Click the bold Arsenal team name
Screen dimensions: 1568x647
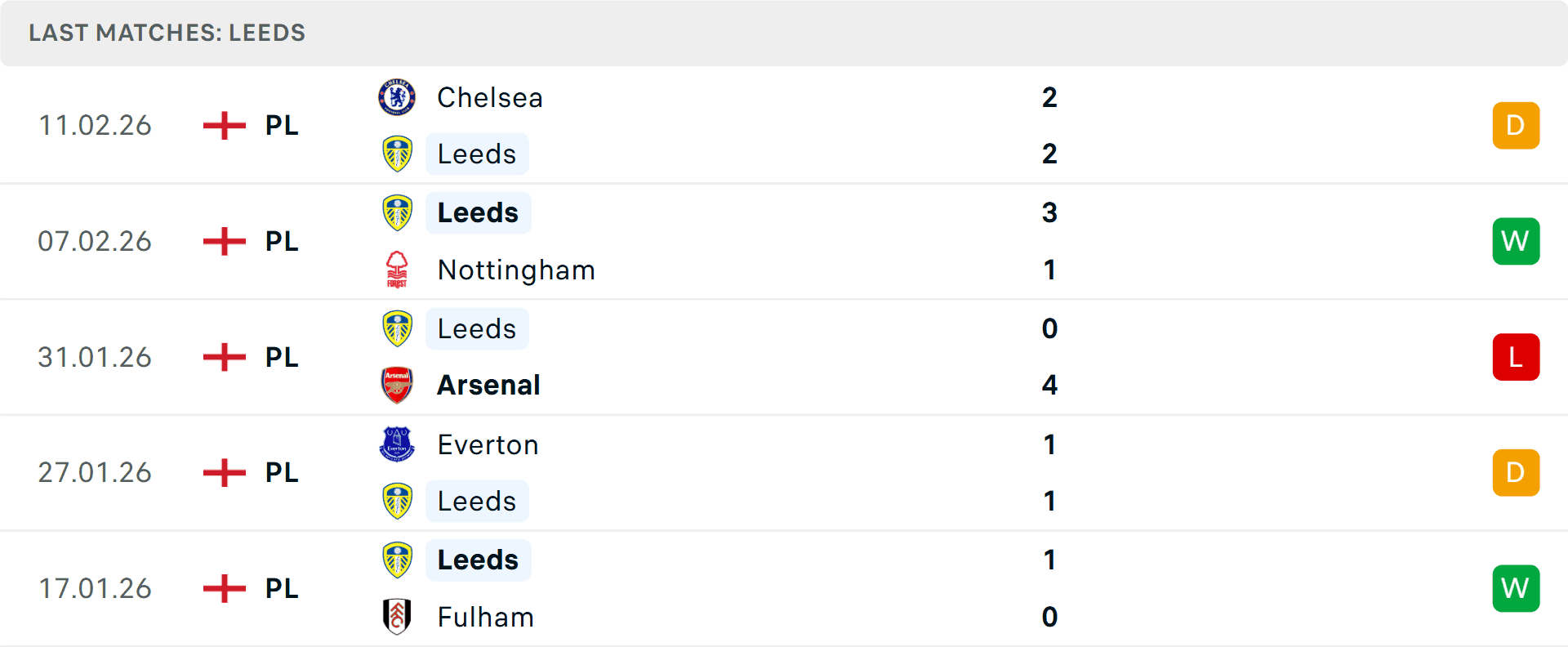488,385
